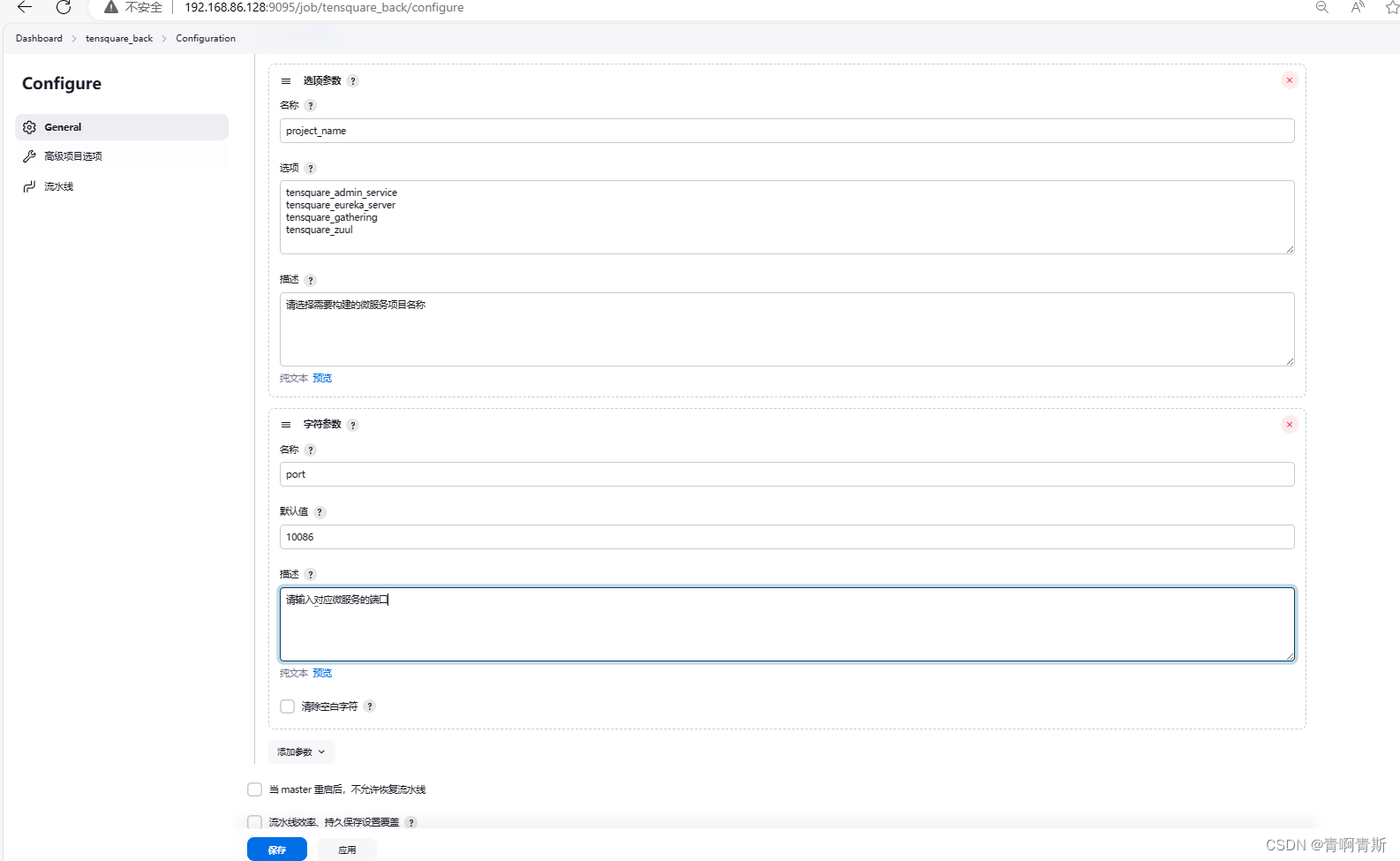Open help for 选项参数 title
1400x861 pixels.
(353, 81)
